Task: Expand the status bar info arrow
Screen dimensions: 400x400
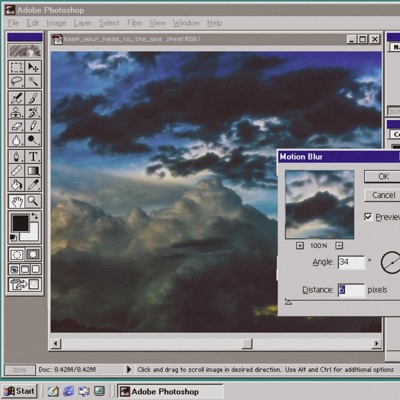Action: 129,369
